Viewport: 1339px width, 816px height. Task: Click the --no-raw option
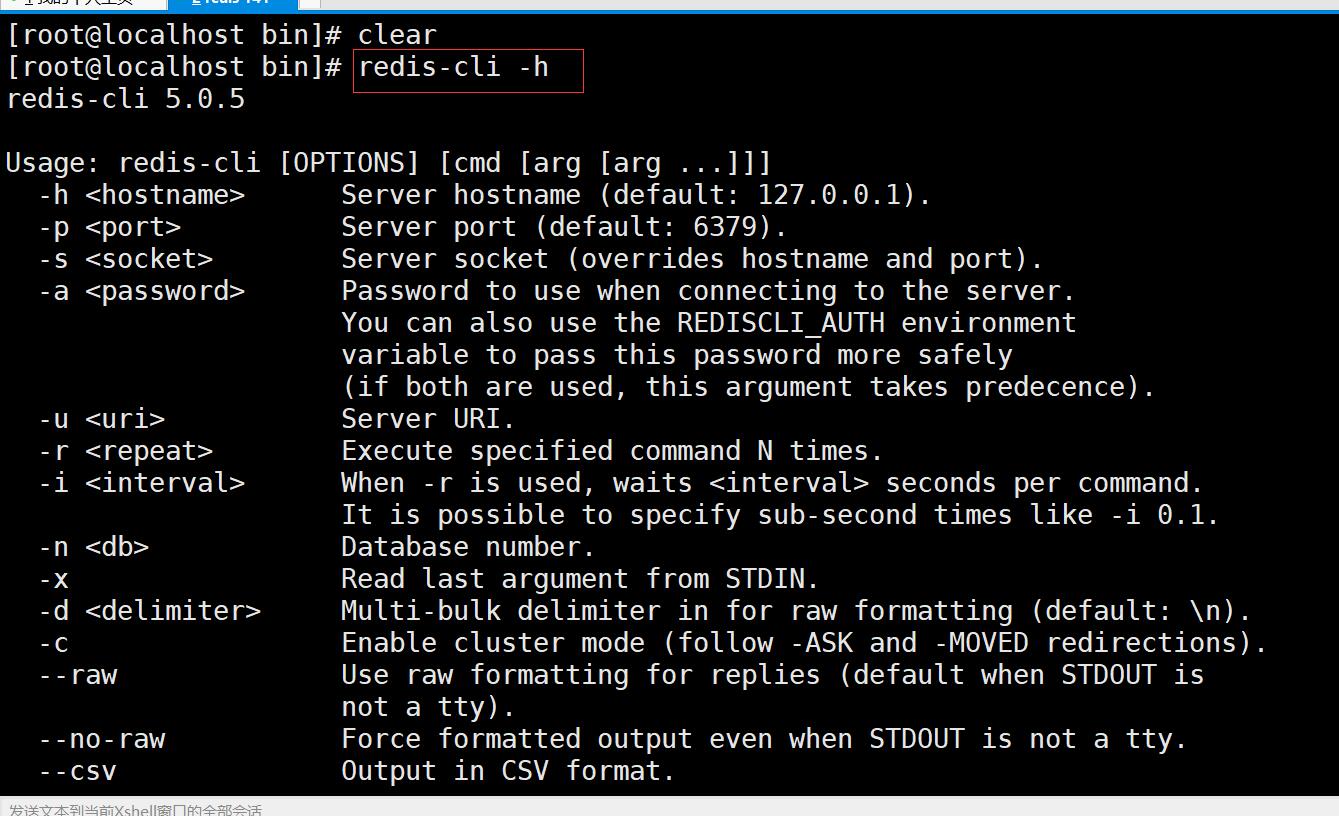(x=102, y=739)
